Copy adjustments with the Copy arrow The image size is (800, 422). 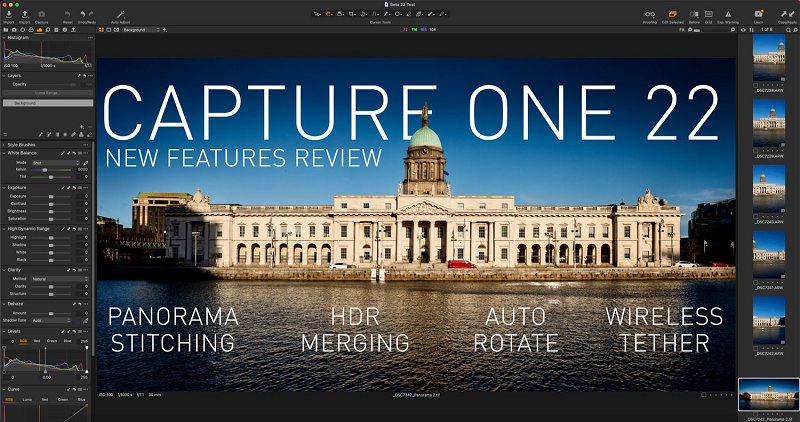(784, 15)
